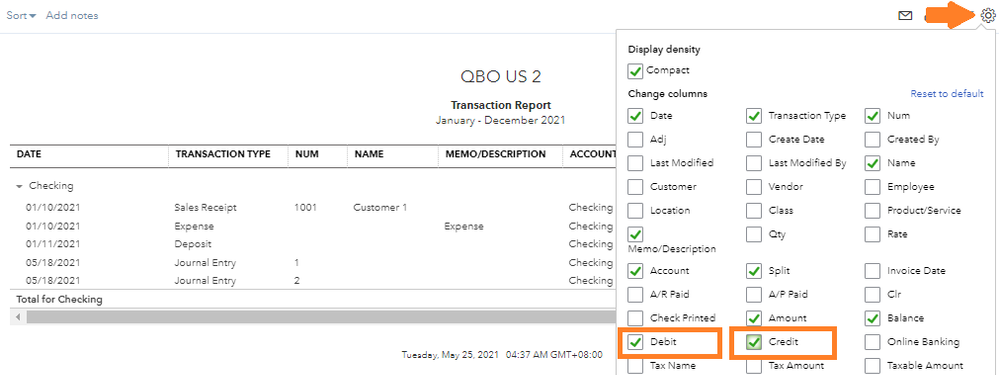Click the email envelope icon

(905, 16)
